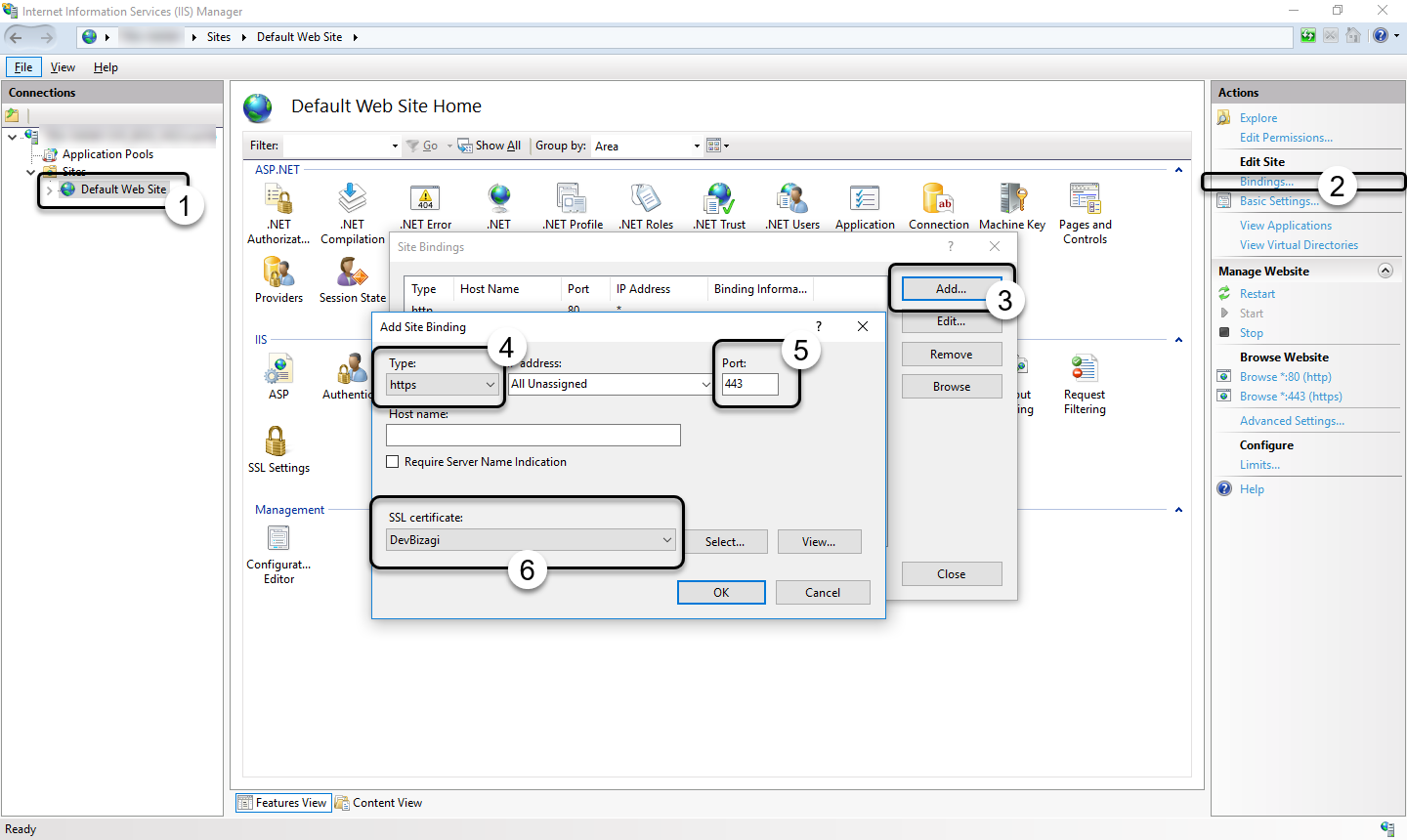Click Add... in Site Bindings
Viewport: 1407px width, 840px height.
[x=951, y=289]
